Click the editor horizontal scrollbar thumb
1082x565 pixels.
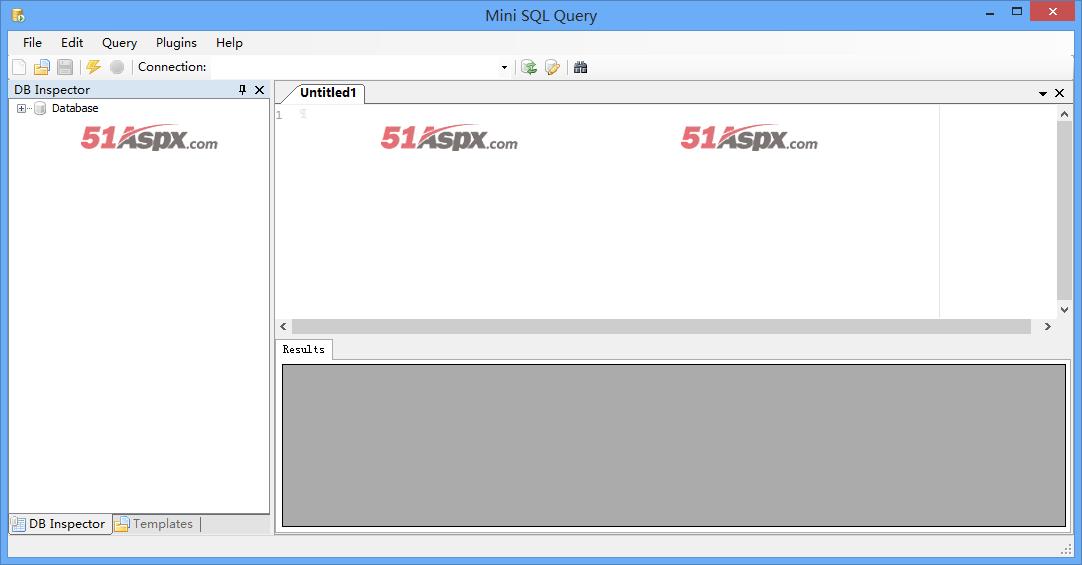pyautogui.click(x=661, y=326)
